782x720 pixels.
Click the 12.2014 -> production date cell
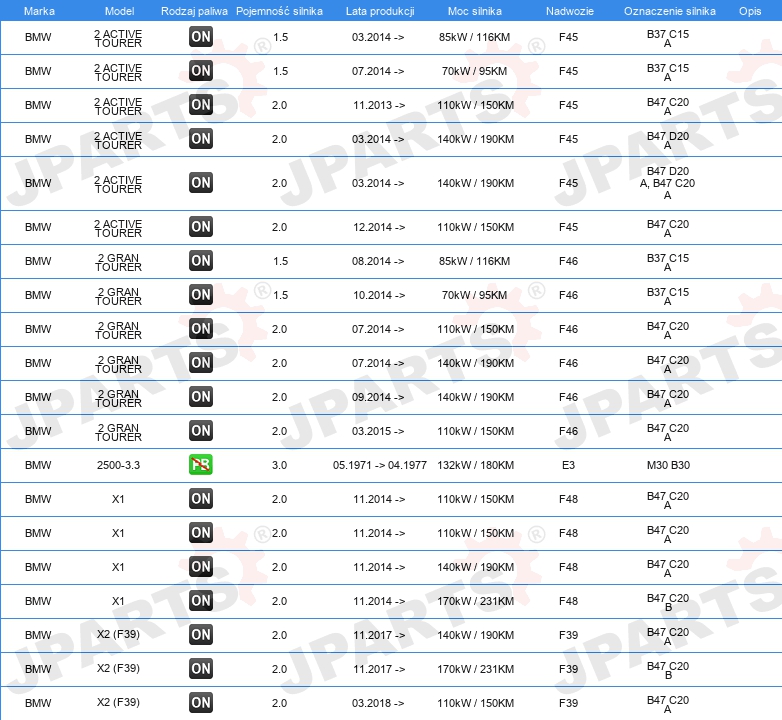[379, 227]
